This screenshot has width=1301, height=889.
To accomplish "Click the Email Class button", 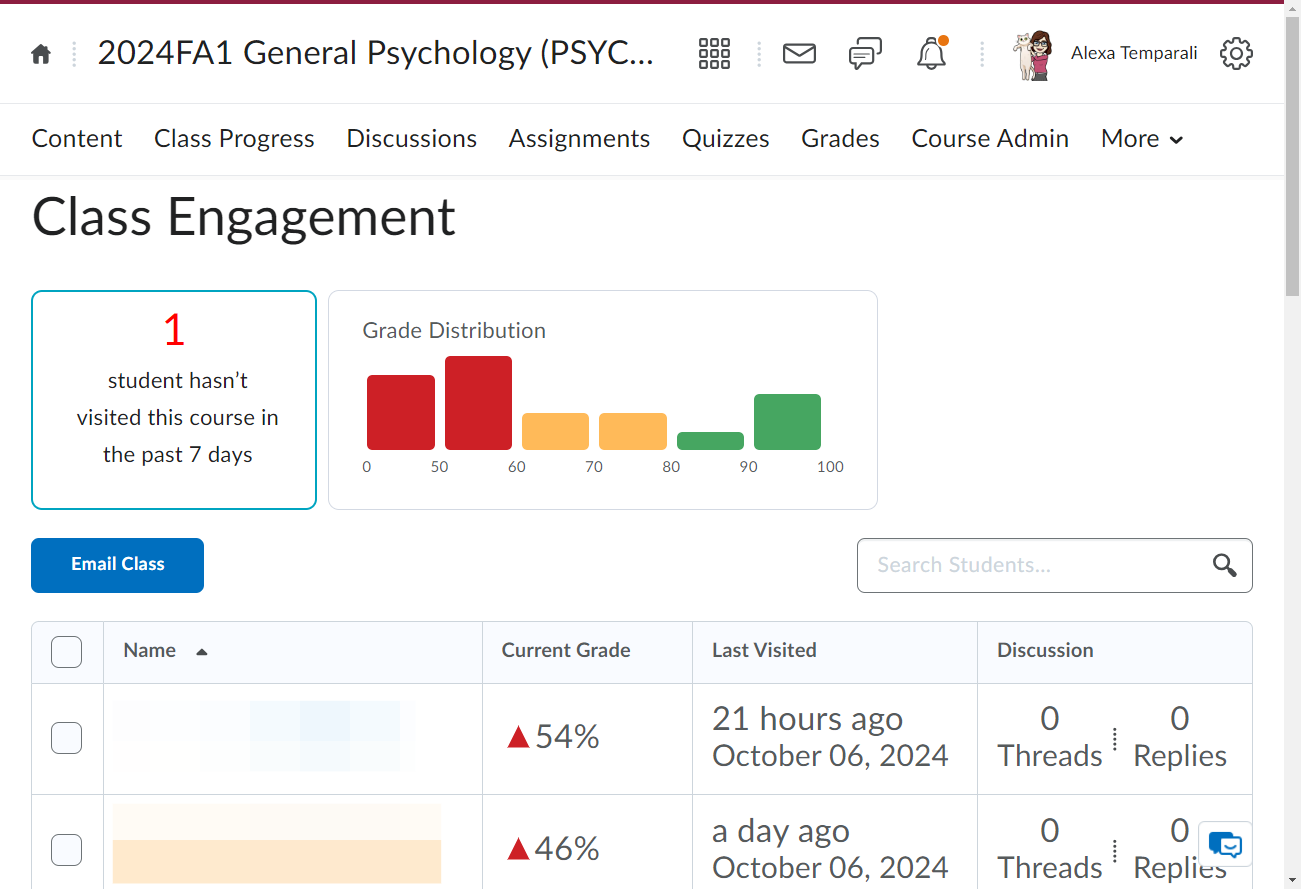I will click(x=117, y=565).
